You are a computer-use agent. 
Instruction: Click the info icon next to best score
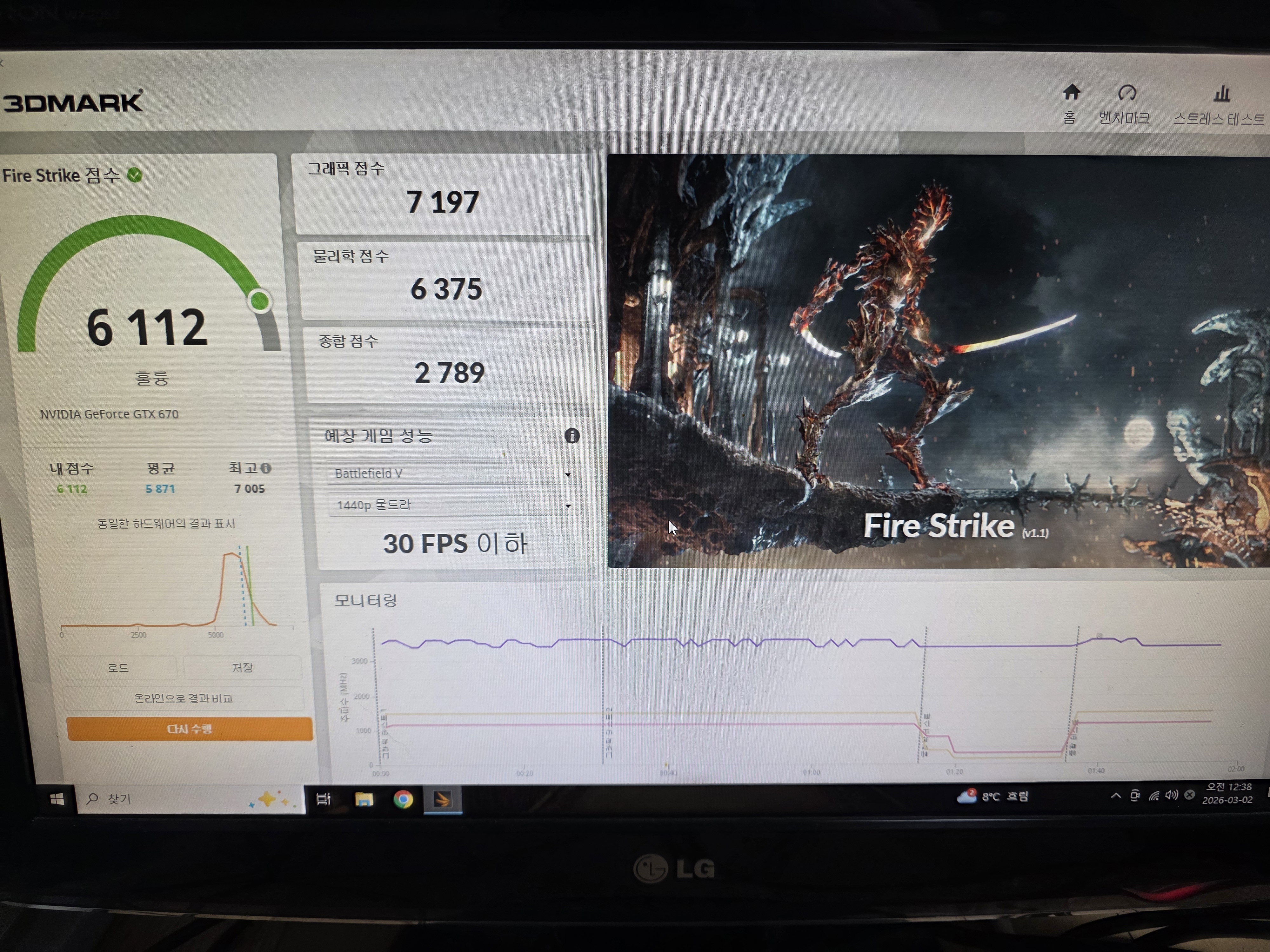(x=266, y=468)
